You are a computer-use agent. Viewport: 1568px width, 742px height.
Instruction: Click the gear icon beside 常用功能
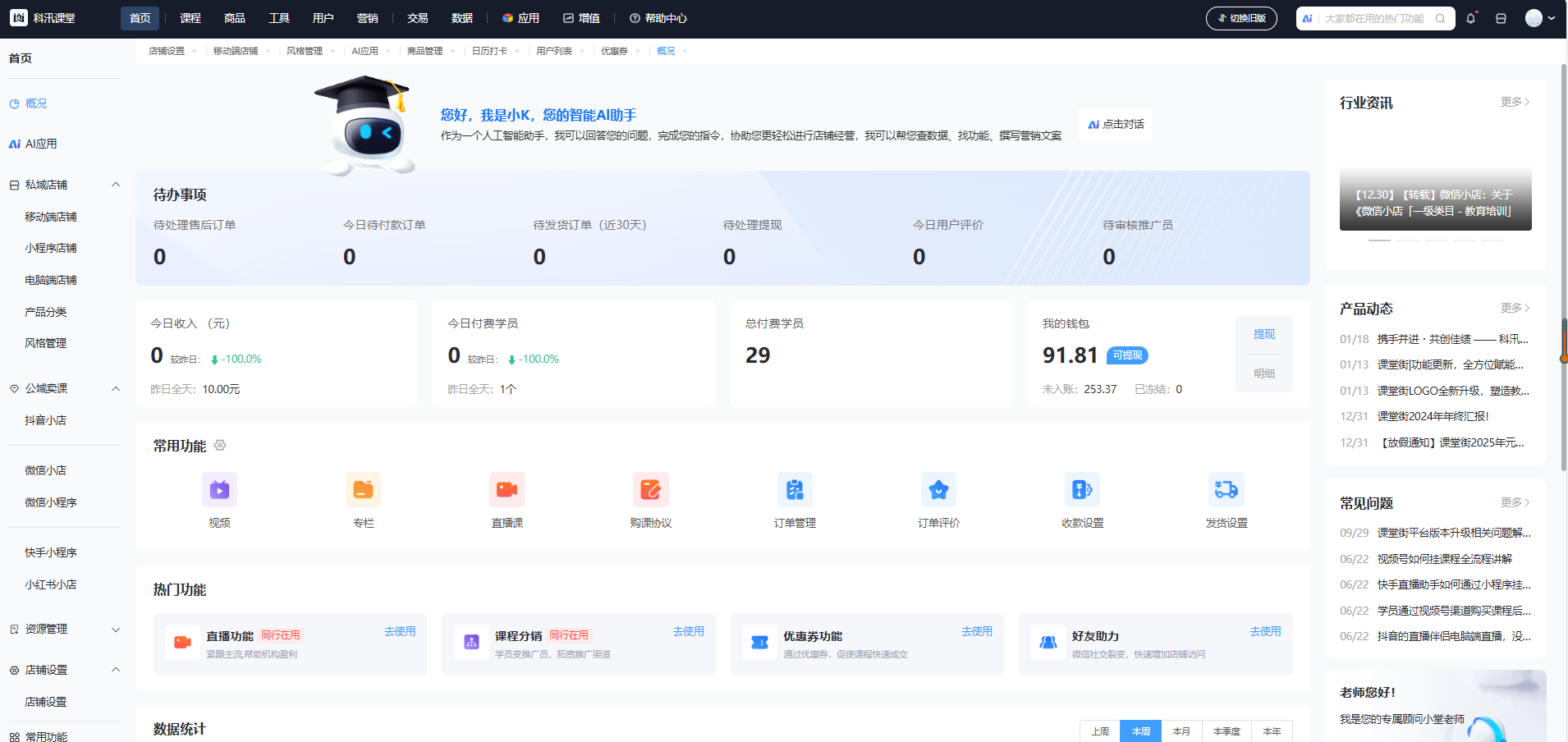(x=220, y=445)
